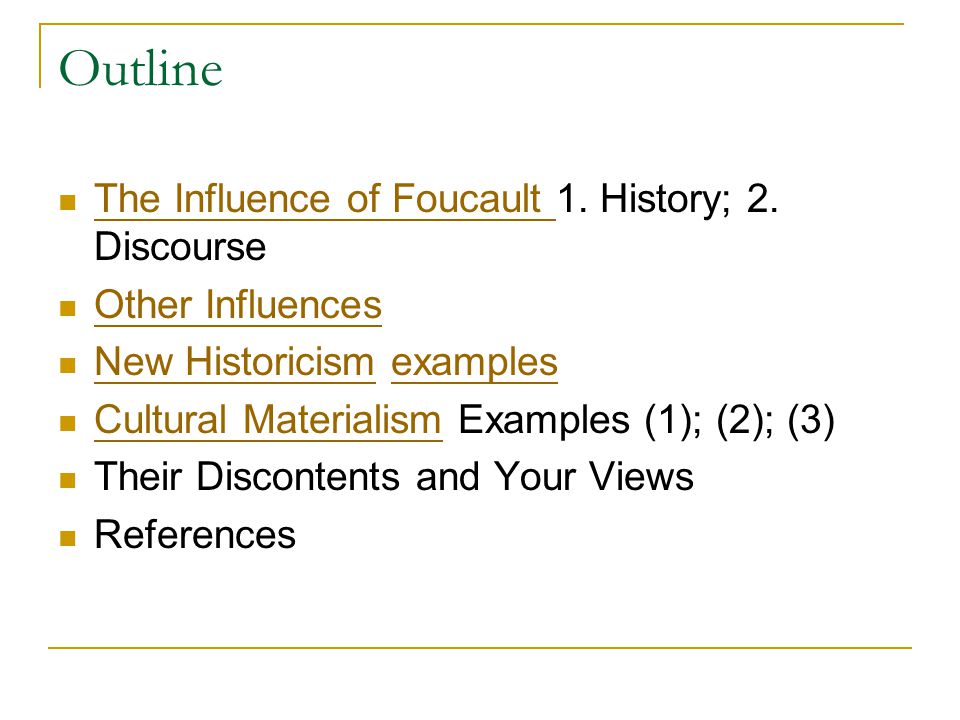The image size is (960, 720).
Task: Click the underlined examples link
Action: click(474, 363)
